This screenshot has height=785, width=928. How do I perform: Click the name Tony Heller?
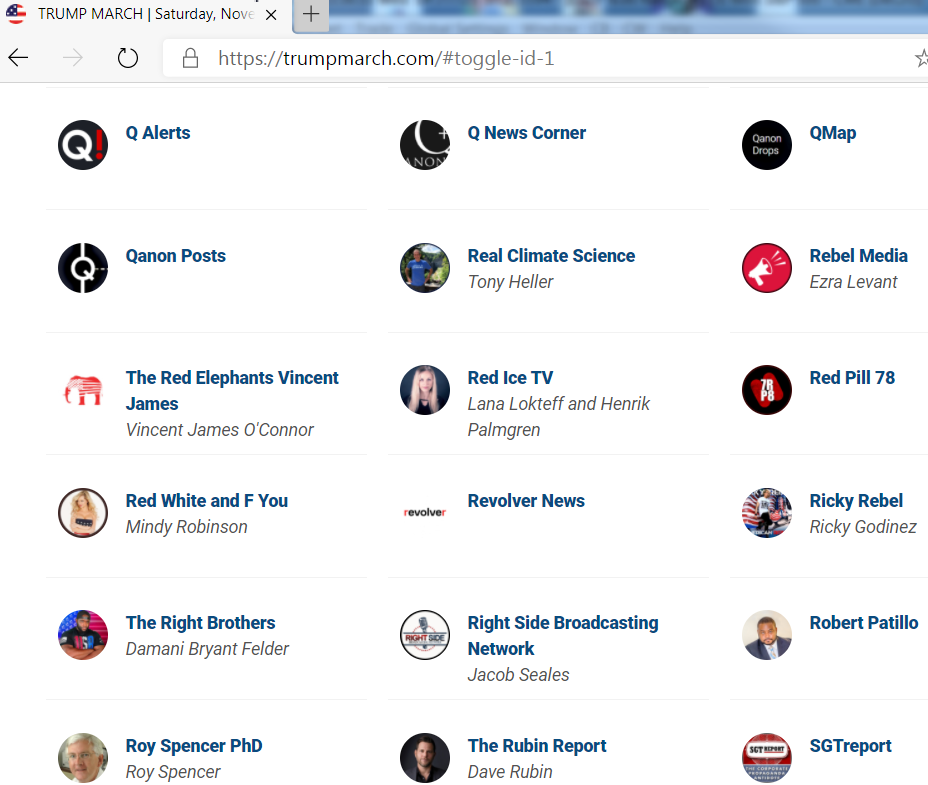pos(510,282)
